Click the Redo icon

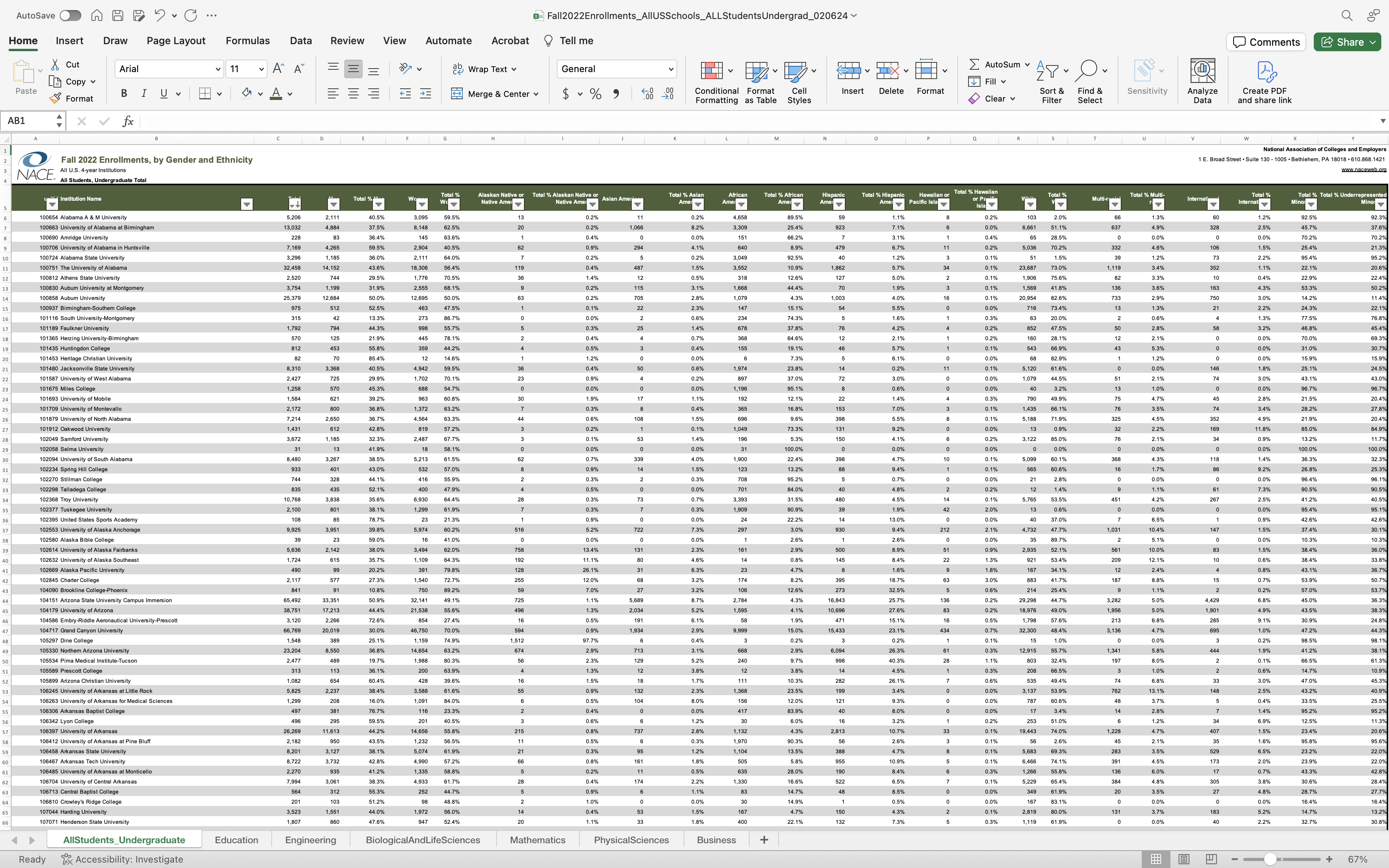point(191,15)
